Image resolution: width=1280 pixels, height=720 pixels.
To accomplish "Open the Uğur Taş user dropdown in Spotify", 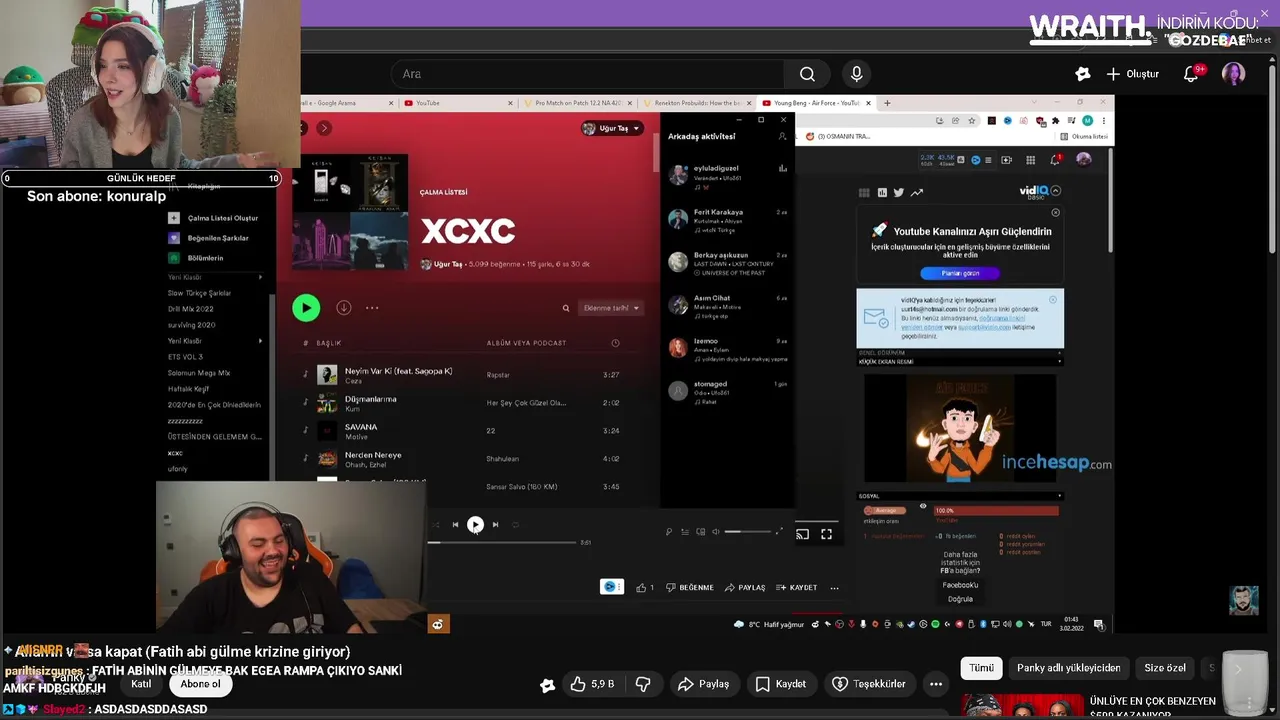I will click(x=611, y=128).
